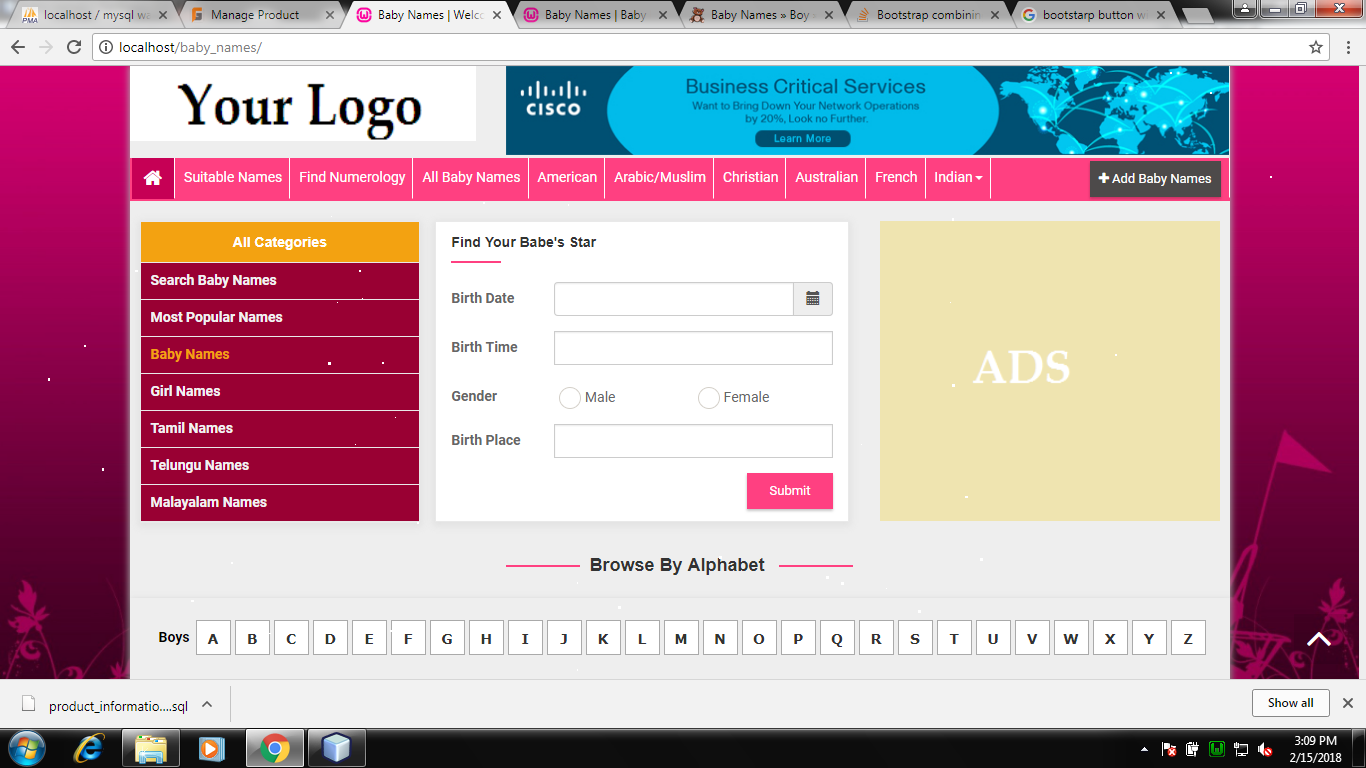
Task: Bookmark the page using the star icon
Action: point(1316,47)
